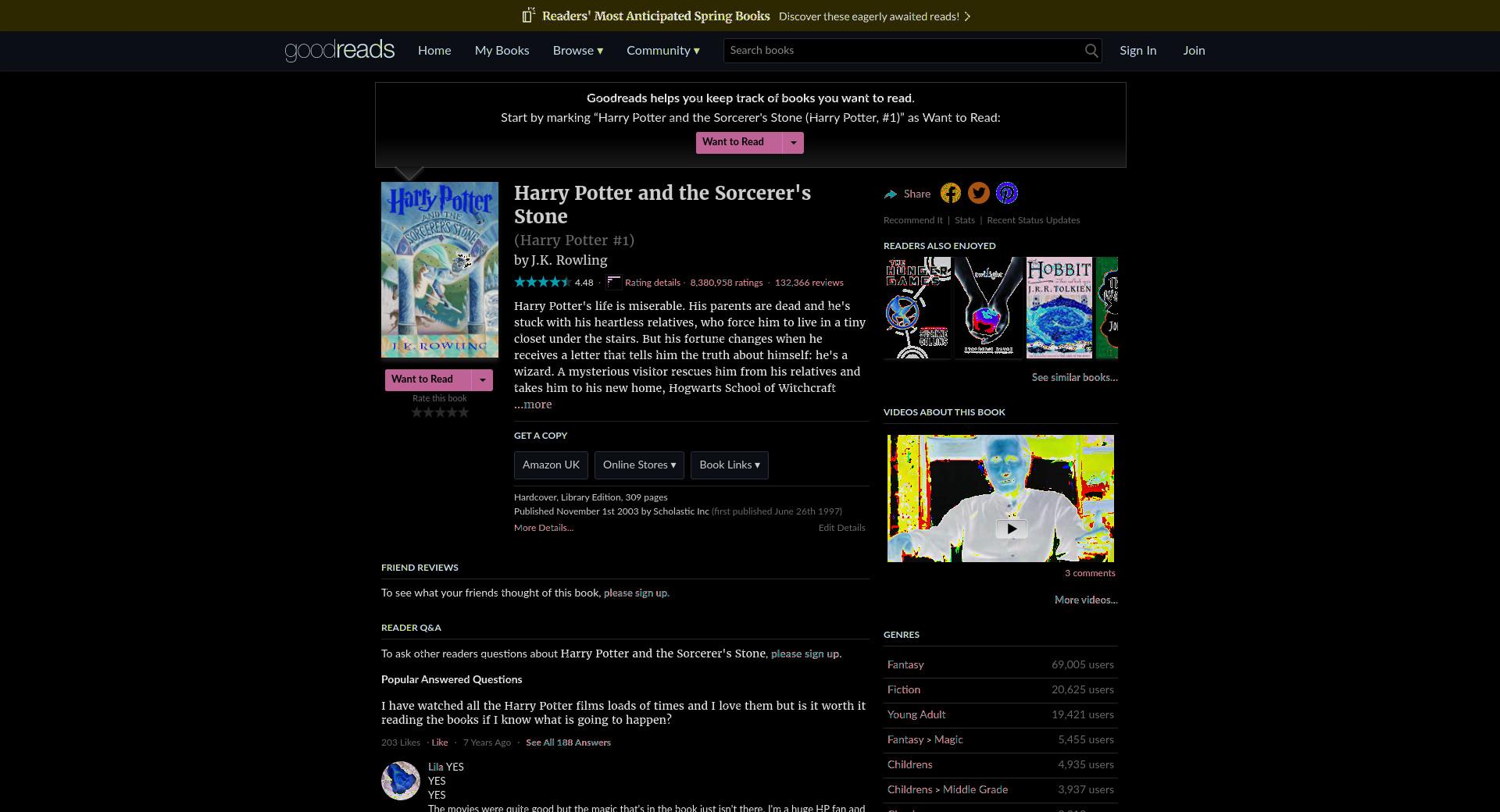Click the Goodreads logo
The height and width of the screenshot is (812, 1500).
point(340,51)
